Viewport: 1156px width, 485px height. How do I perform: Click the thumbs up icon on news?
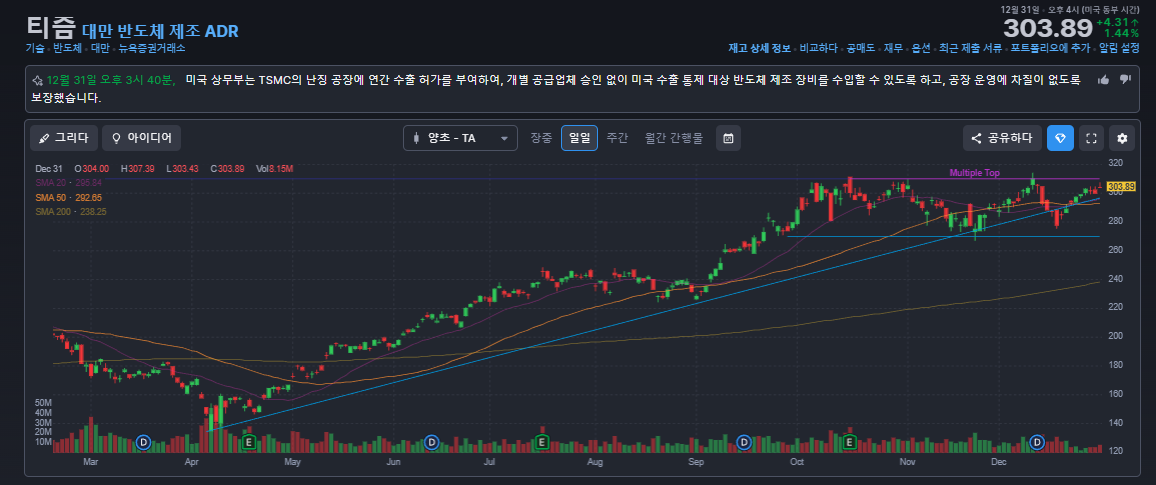coord(1104,79)
